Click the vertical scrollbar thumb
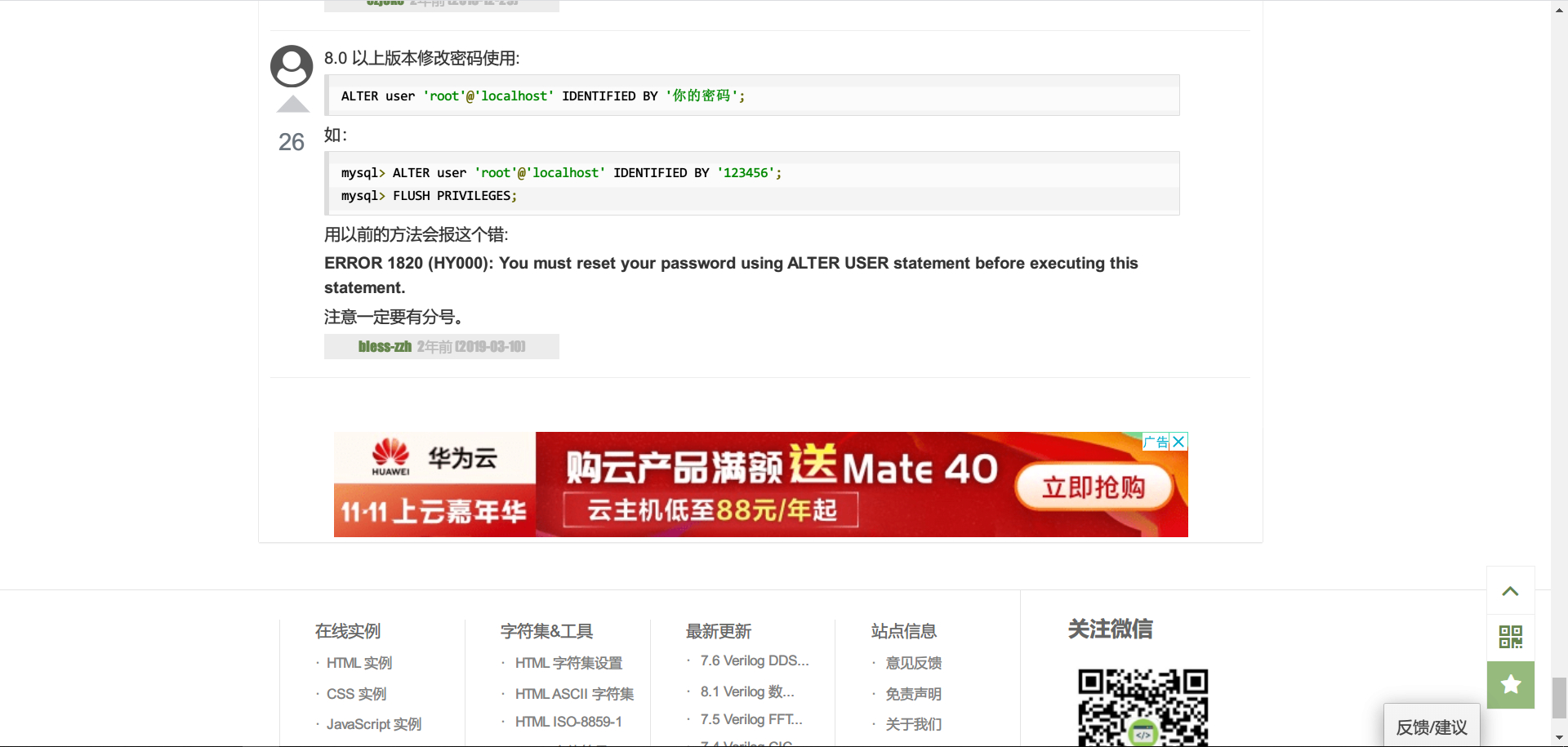The image size is (1568, 747). (1559, 697)
